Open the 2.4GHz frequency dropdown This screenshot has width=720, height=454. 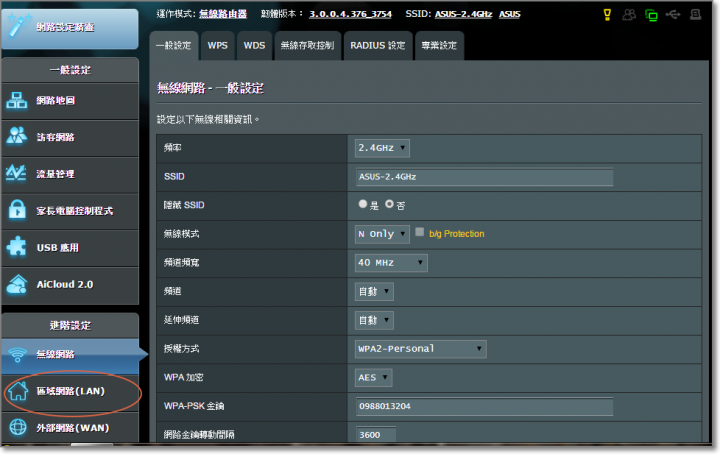(x=382, y=148)
